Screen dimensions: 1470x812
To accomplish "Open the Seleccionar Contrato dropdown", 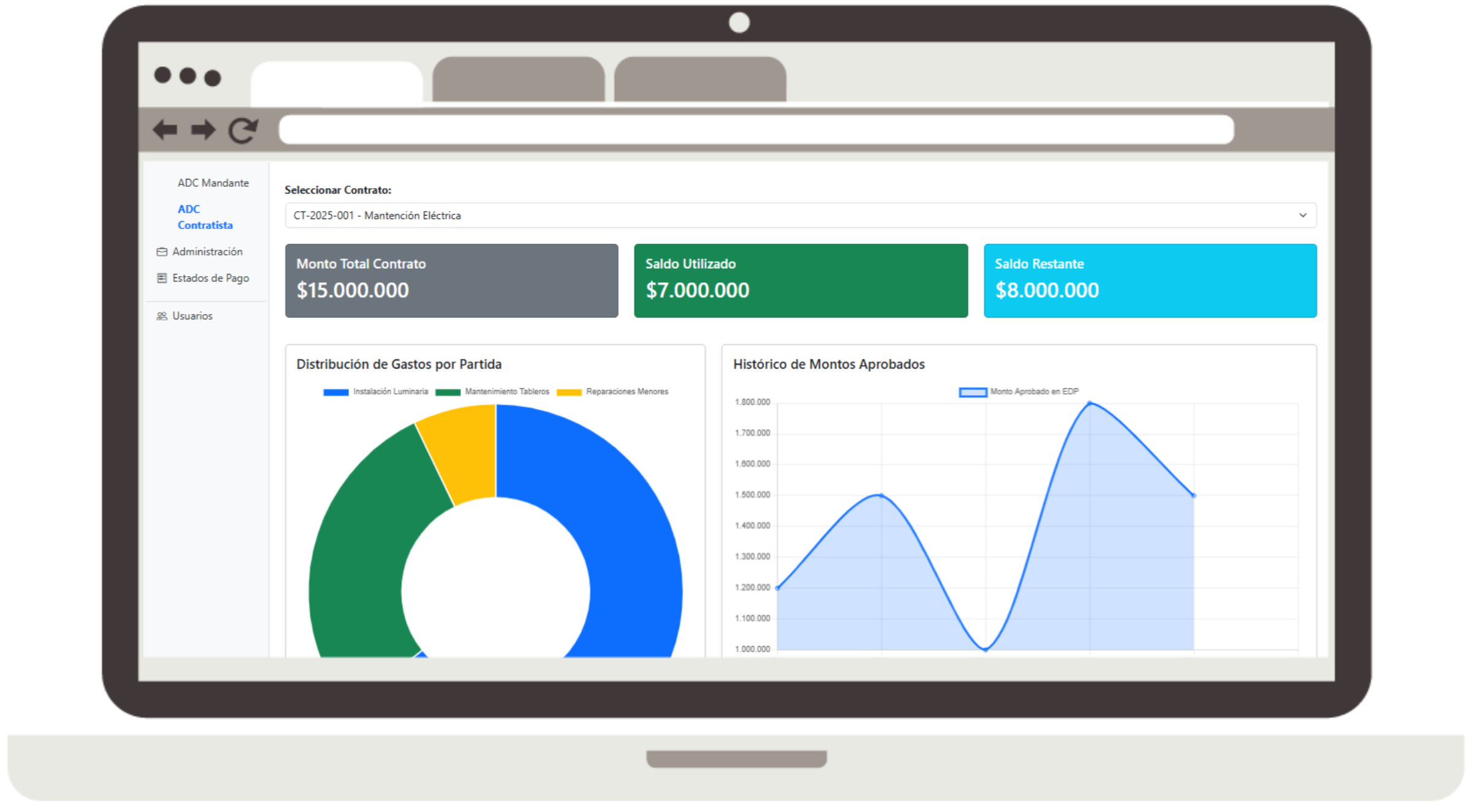I will click(801, 216).
